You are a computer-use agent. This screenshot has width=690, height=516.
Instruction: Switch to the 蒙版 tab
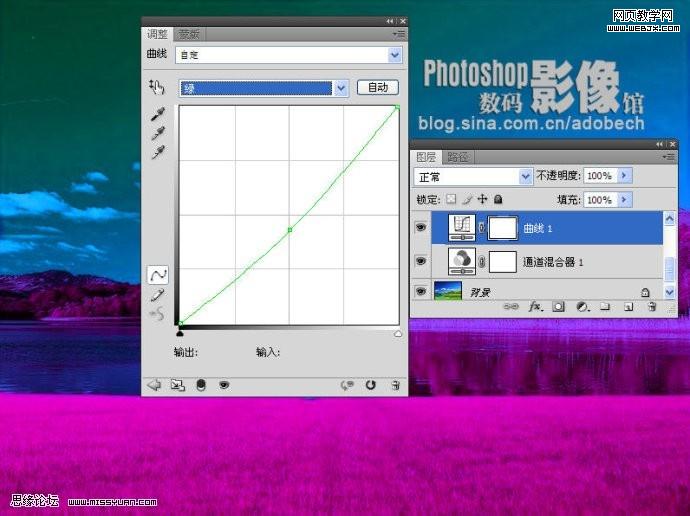[189, 34]
